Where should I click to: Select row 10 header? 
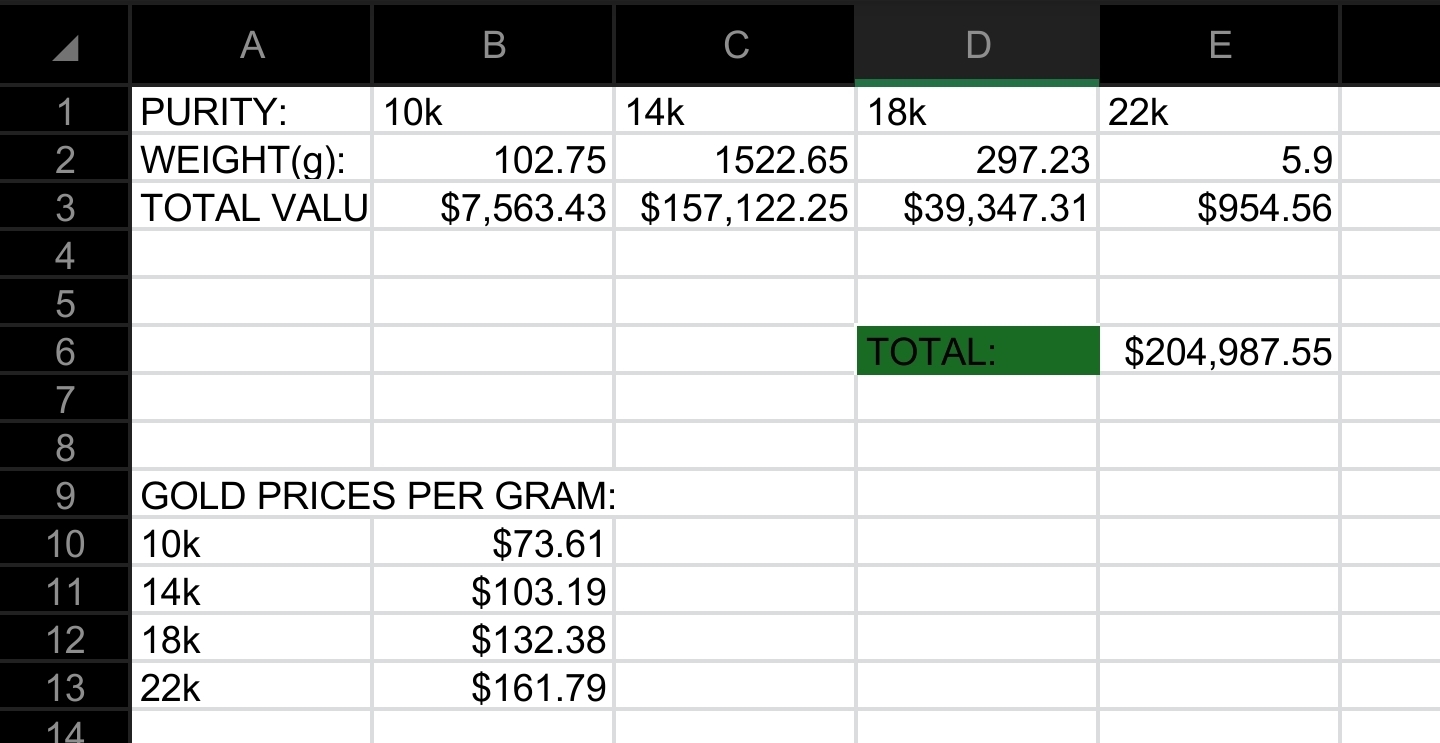[65, 543]
